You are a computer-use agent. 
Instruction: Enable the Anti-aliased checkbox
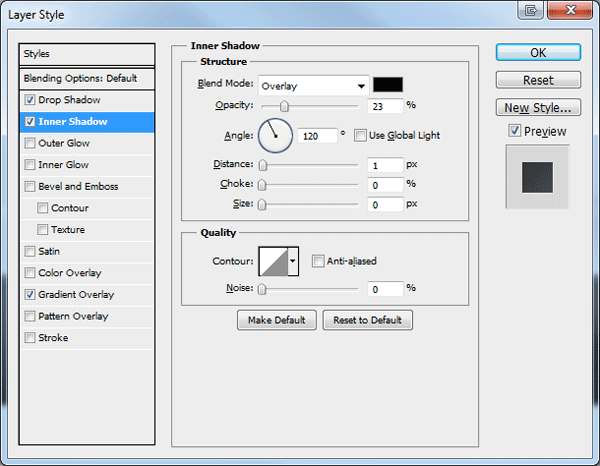pos(318,261)
